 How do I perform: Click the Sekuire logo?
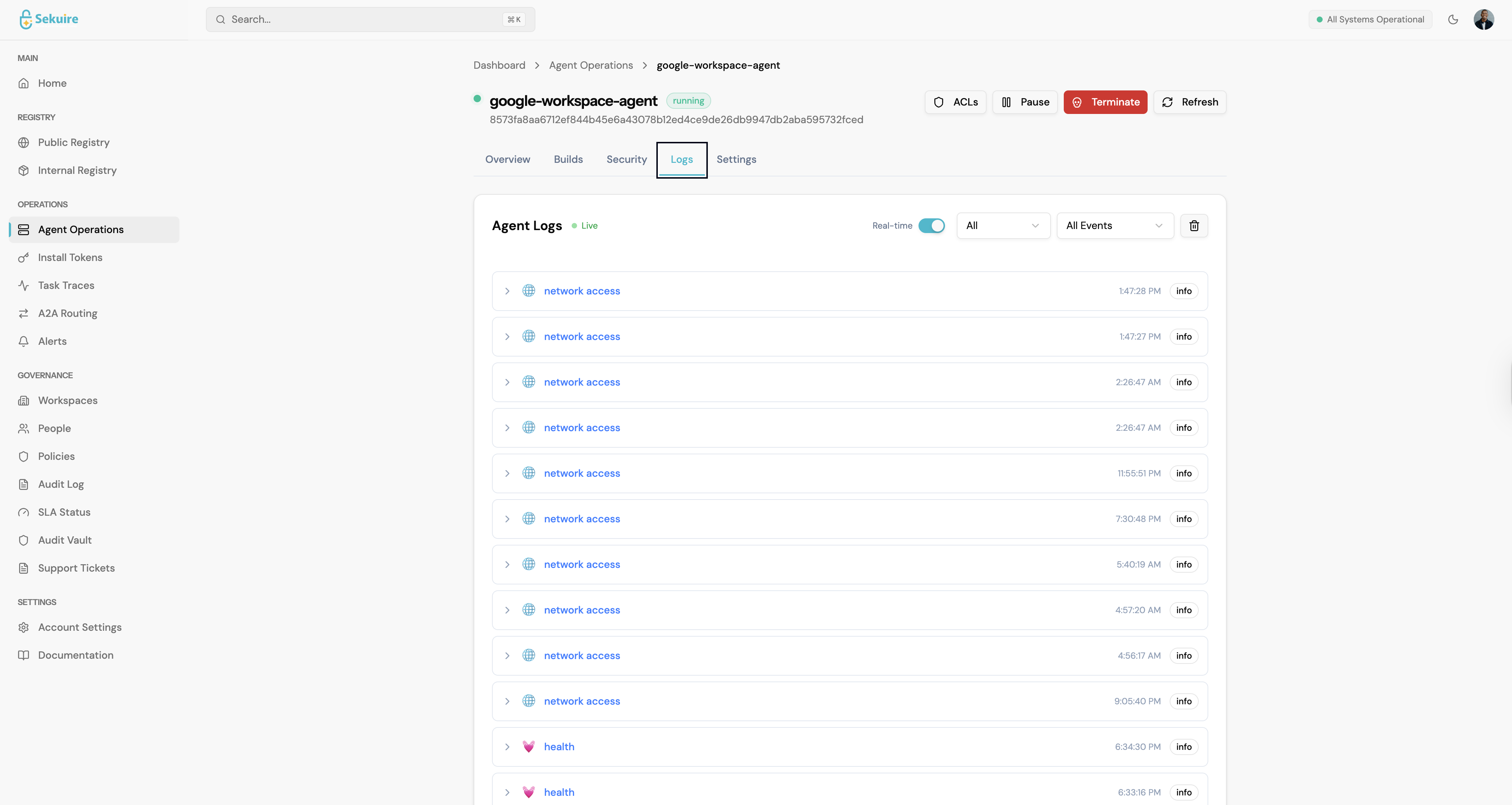pos(49,19)
